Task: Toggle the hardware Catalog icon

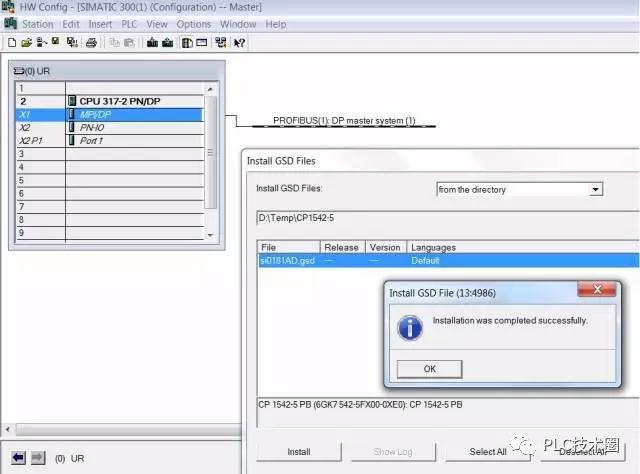Action: (187, 43)
